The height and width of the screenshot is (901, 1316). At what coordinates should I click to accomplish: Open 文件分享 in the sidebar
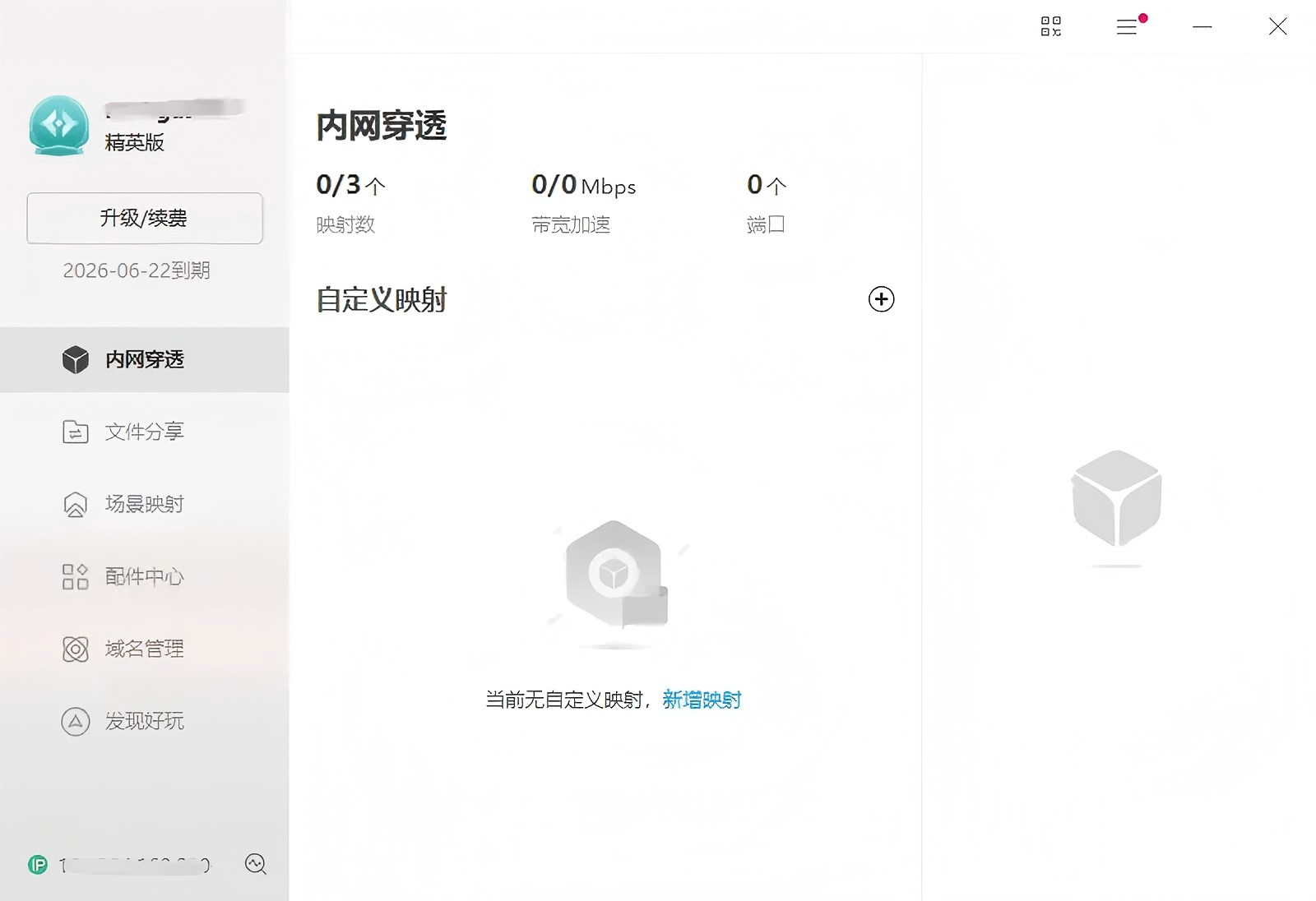pos(145,432)
